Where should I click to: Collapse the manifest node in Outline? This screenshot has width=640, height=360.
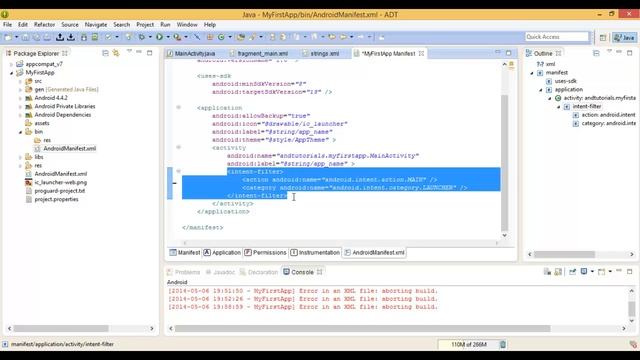point(532,73)
